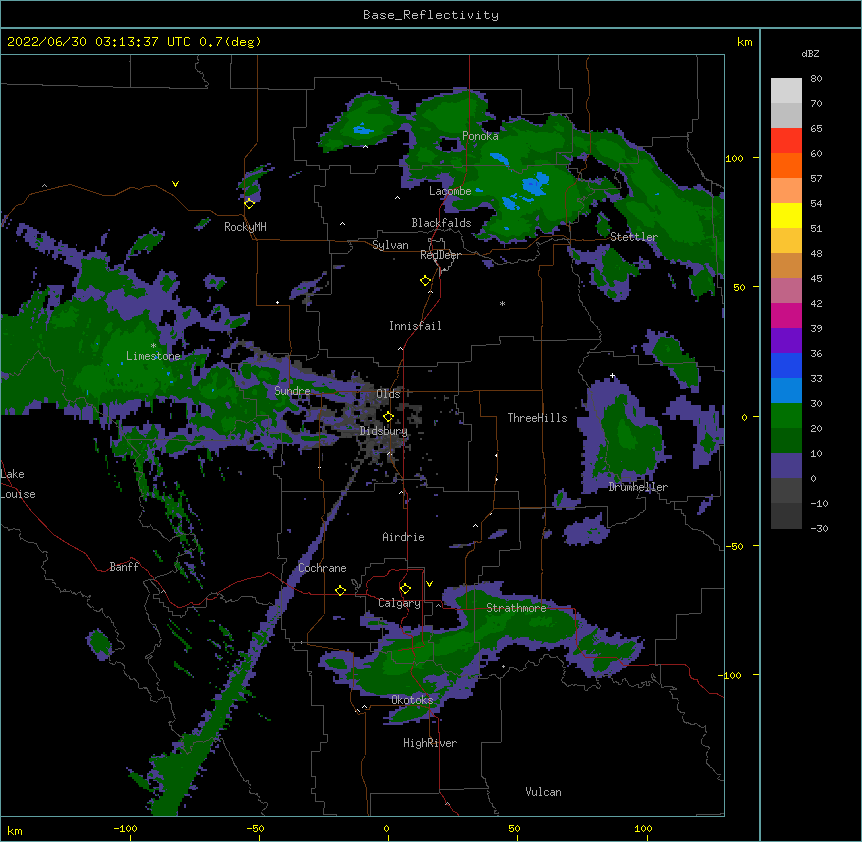
Task: Click the yellow diamond marker above Calgary
Action: coord(405,589)
